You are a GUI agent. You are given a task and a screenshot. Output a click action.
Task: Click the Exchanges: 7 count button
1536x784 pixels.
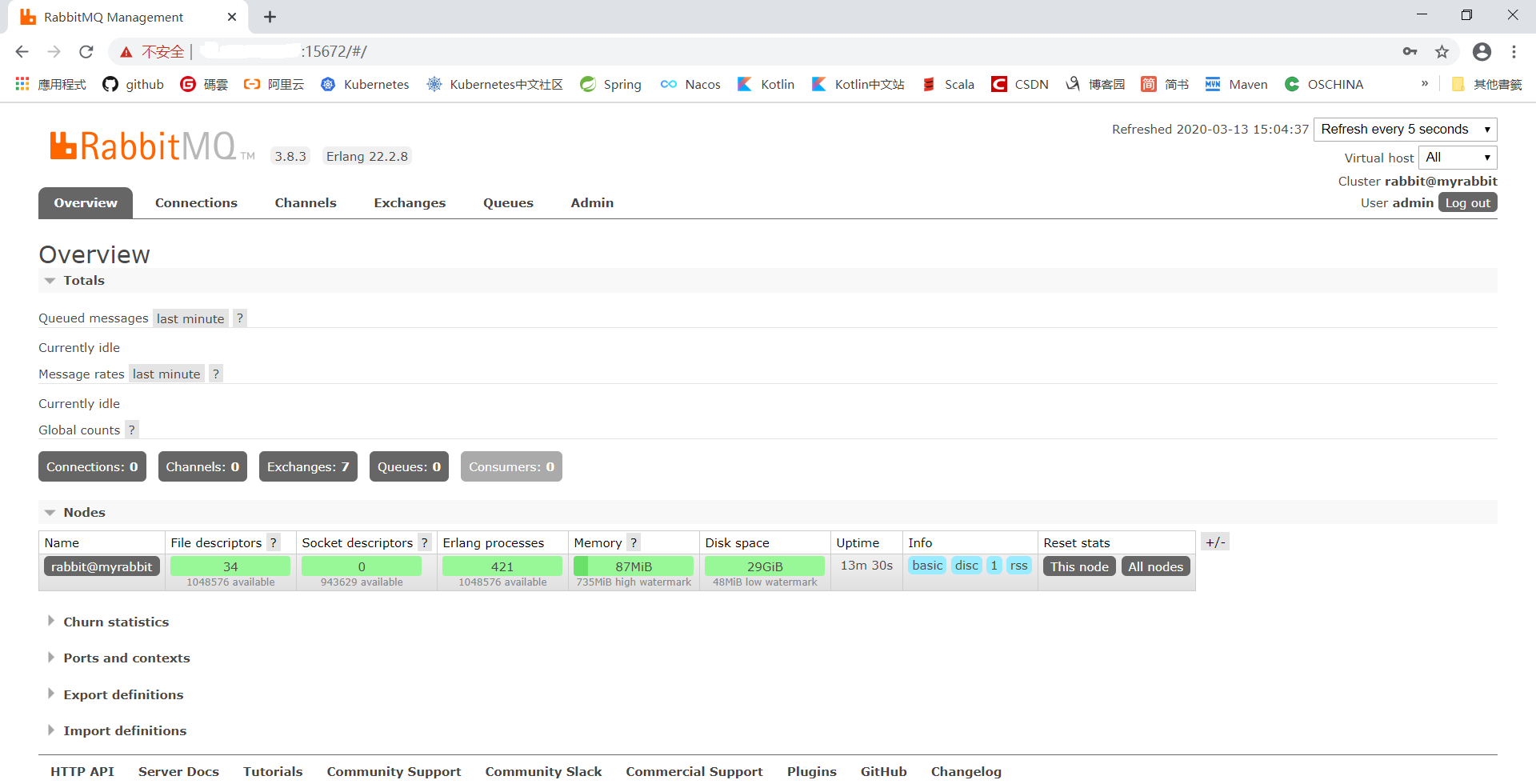[308, 466]
